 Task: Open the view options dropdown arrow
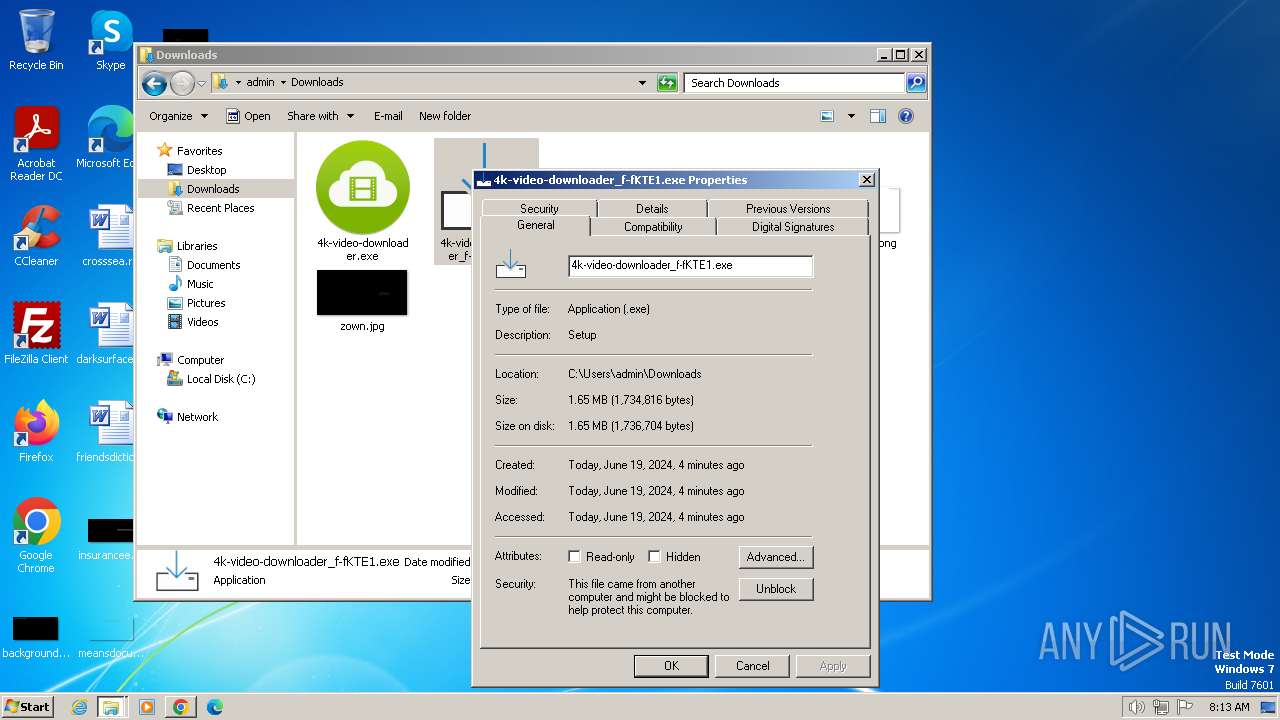(851, 116)
